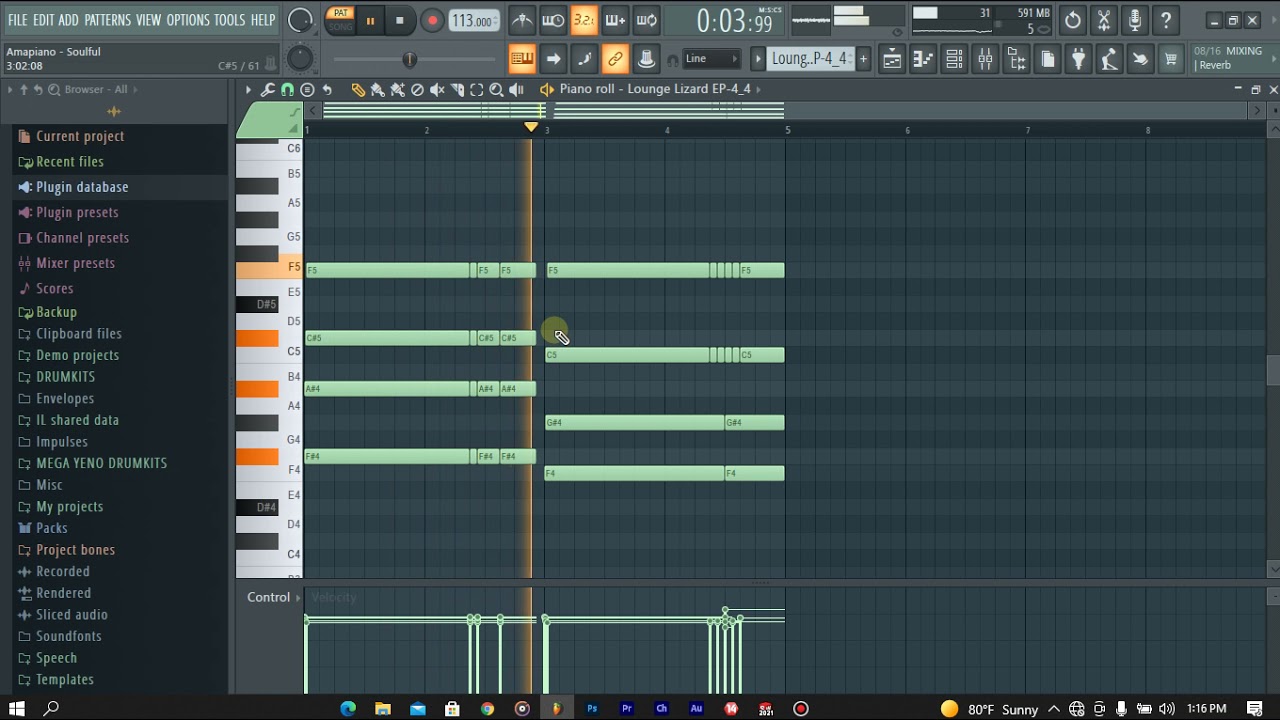Select the Slice tool in piano roll
Image resolution: width=1280 pixels, height=720 pixels.
457,90
